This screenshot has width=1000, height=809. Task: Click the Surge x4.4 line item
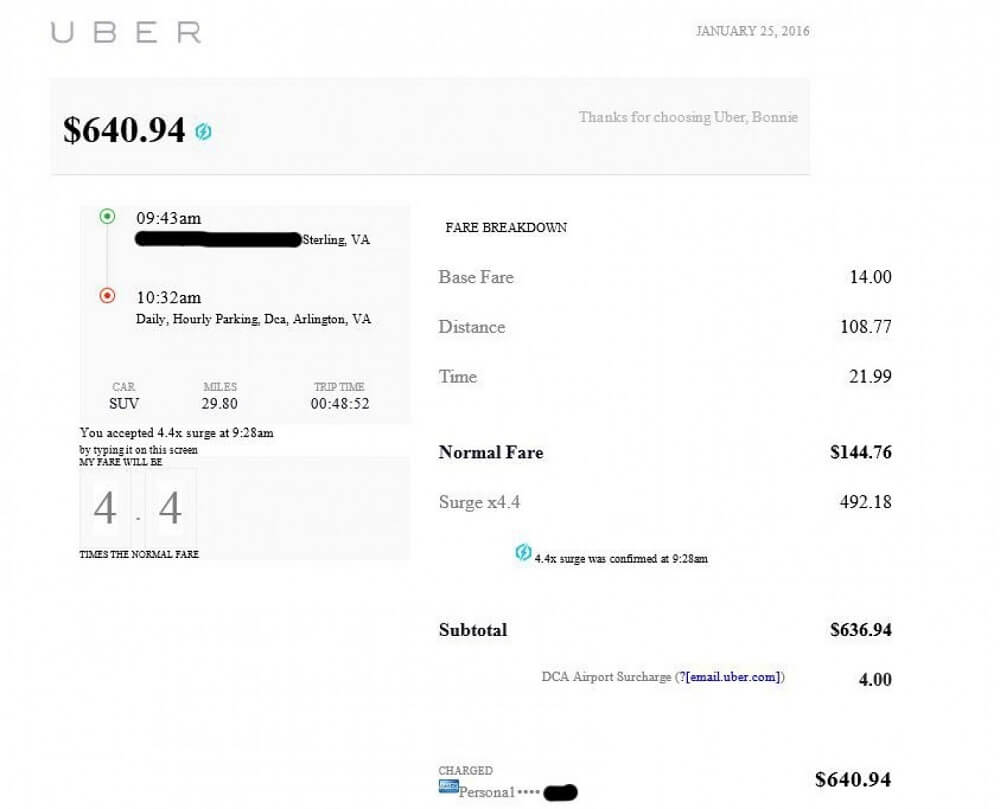479,502
